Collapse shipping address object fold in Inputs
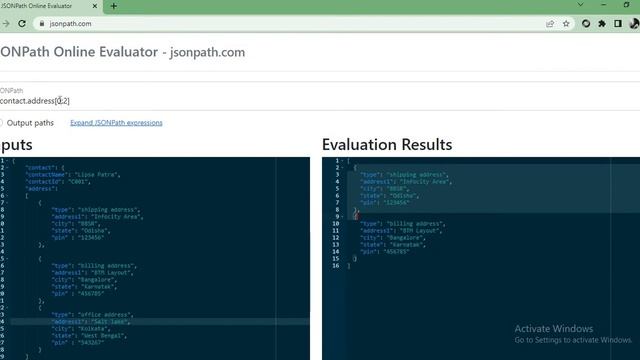Screen dimensions: 640x360 7,203
